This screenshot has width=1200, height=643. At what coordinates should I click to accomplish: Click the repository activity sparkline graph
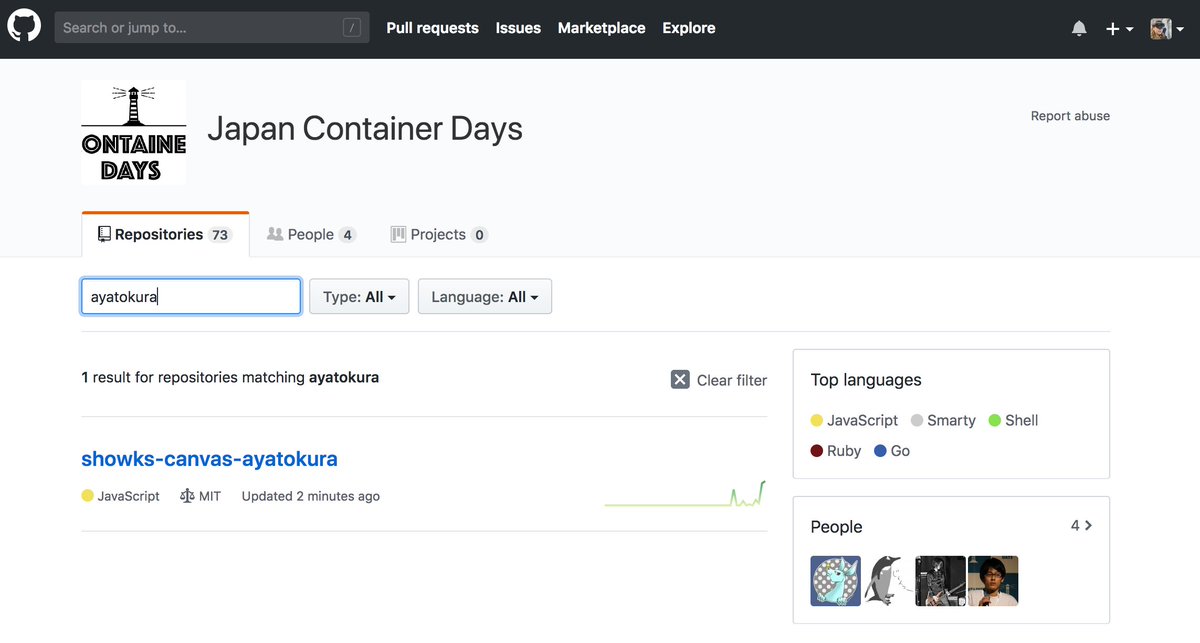[685, 494]
